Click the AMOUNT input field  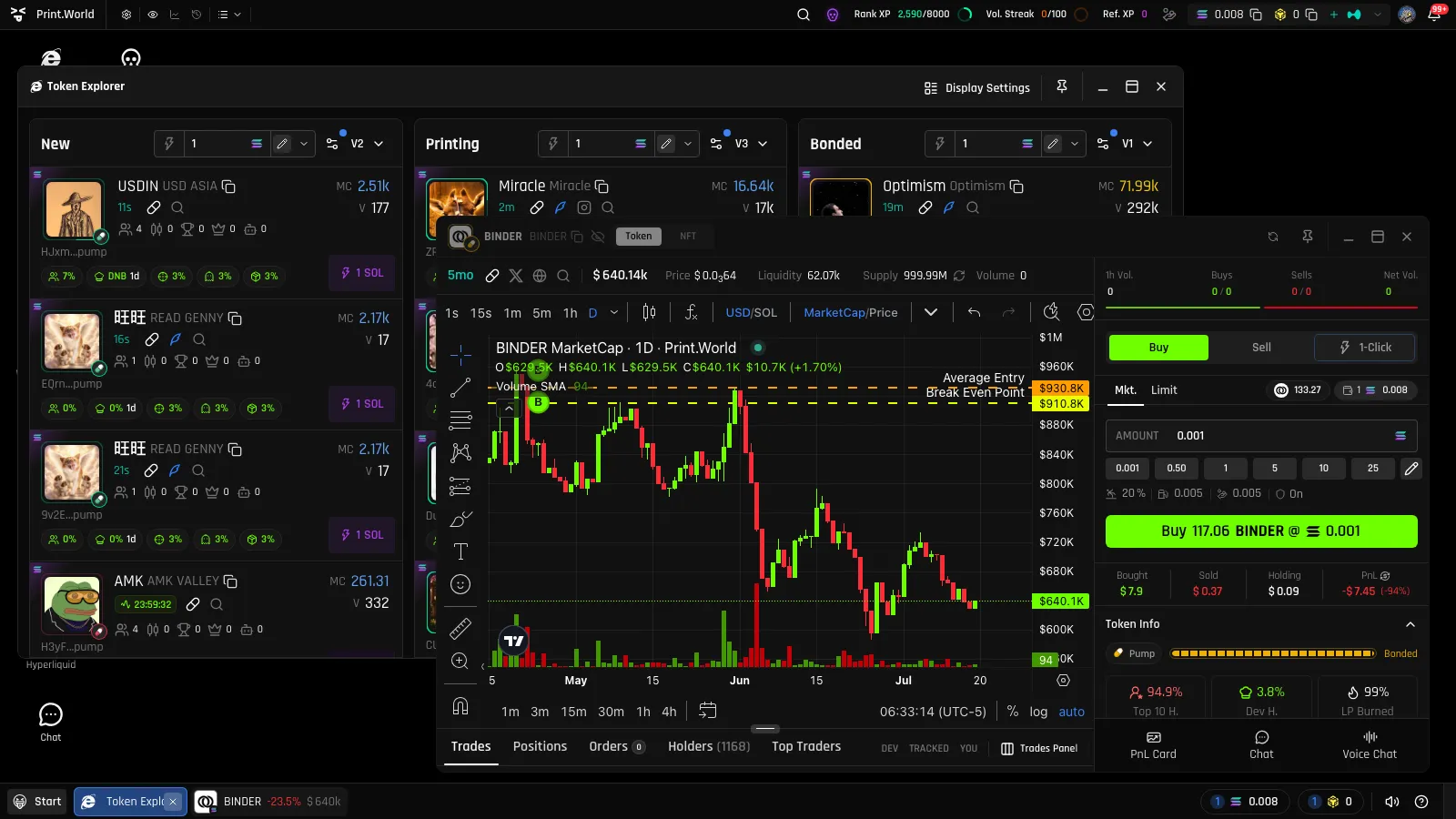coord(1261,436)
